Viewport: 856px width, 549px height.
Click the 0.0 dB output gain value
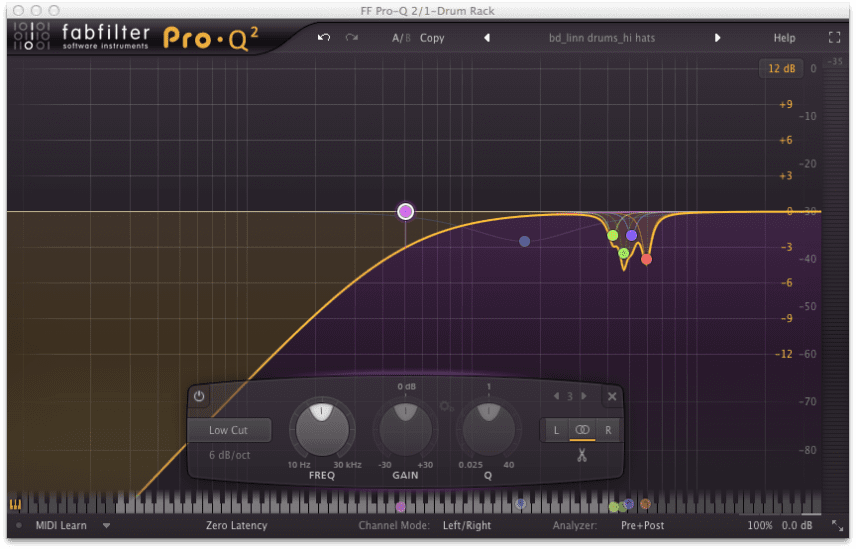(797, 526)
